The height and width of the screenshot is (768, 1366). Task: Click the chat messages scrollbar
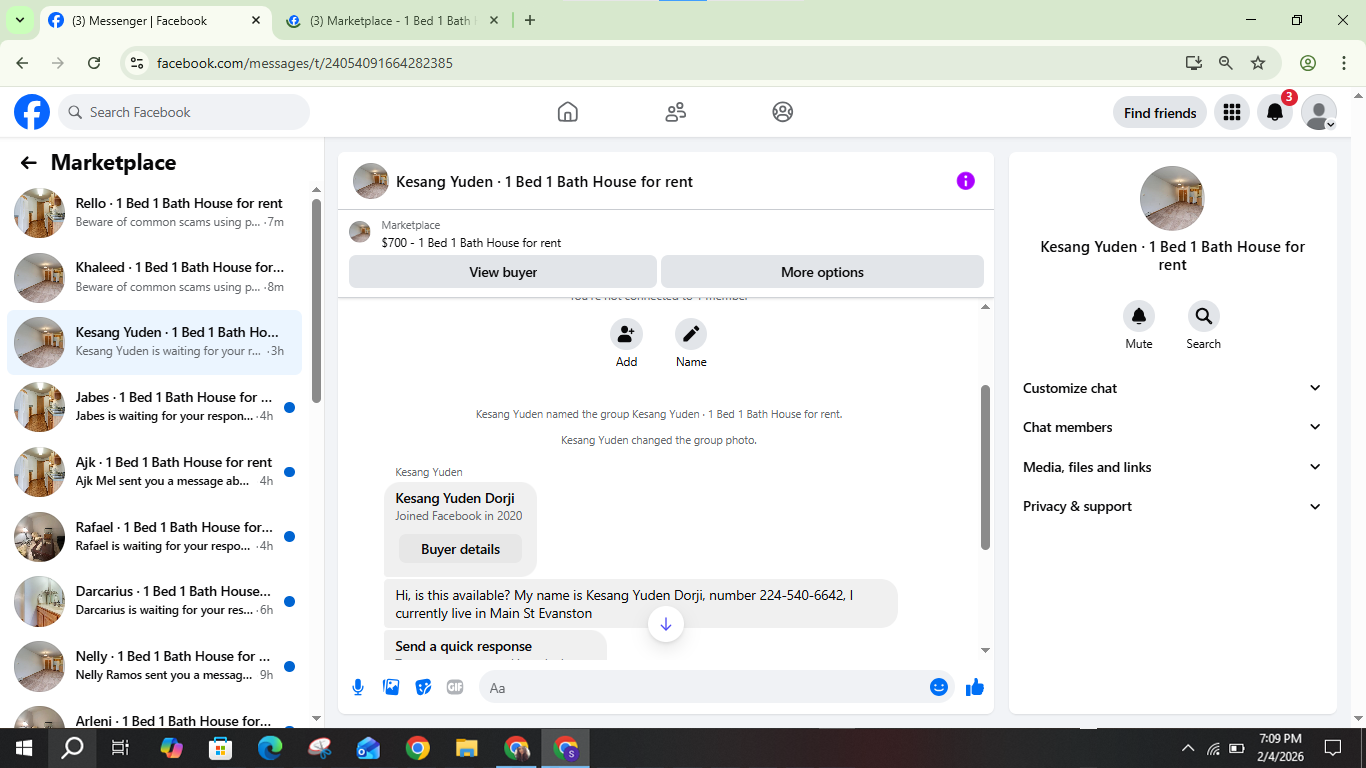tap(985, 467)
